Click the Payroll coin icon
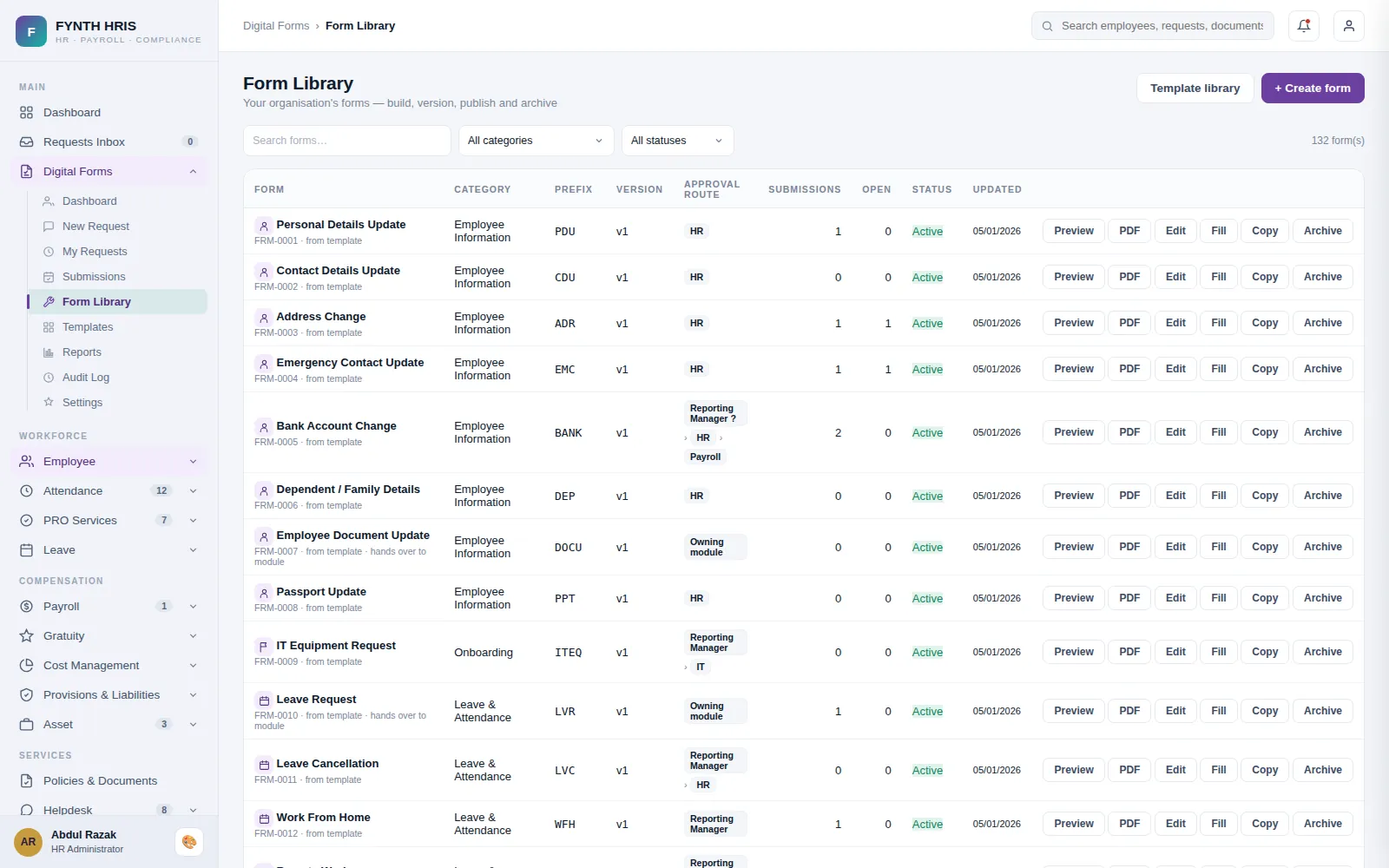 point(26,607)
